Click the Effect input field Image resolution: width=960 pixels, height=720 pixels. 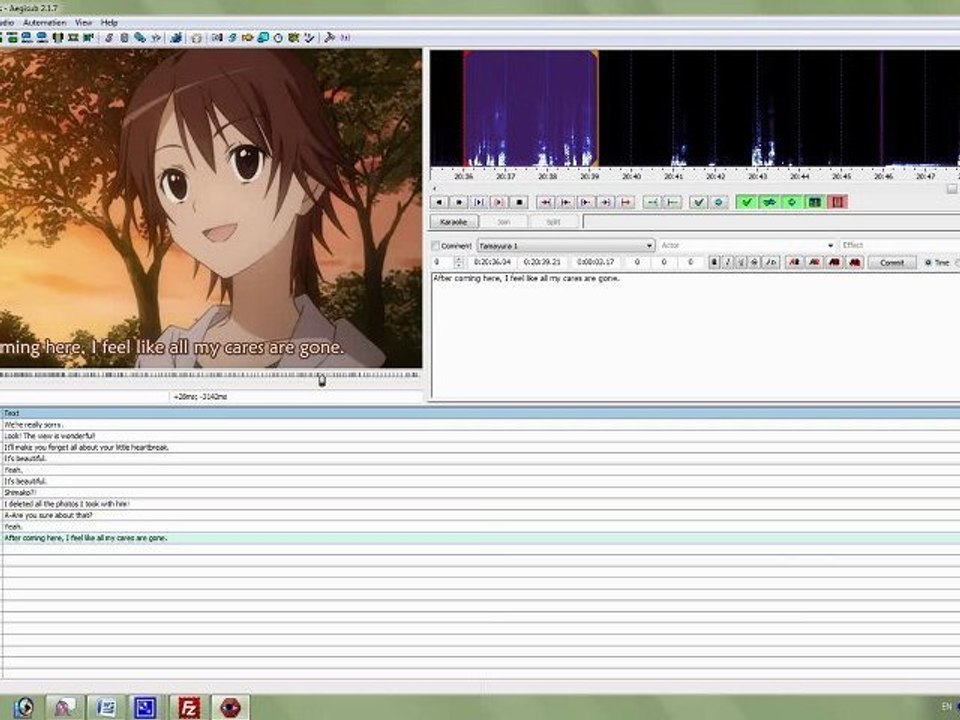pyautogui.click(x=900, y=246)
